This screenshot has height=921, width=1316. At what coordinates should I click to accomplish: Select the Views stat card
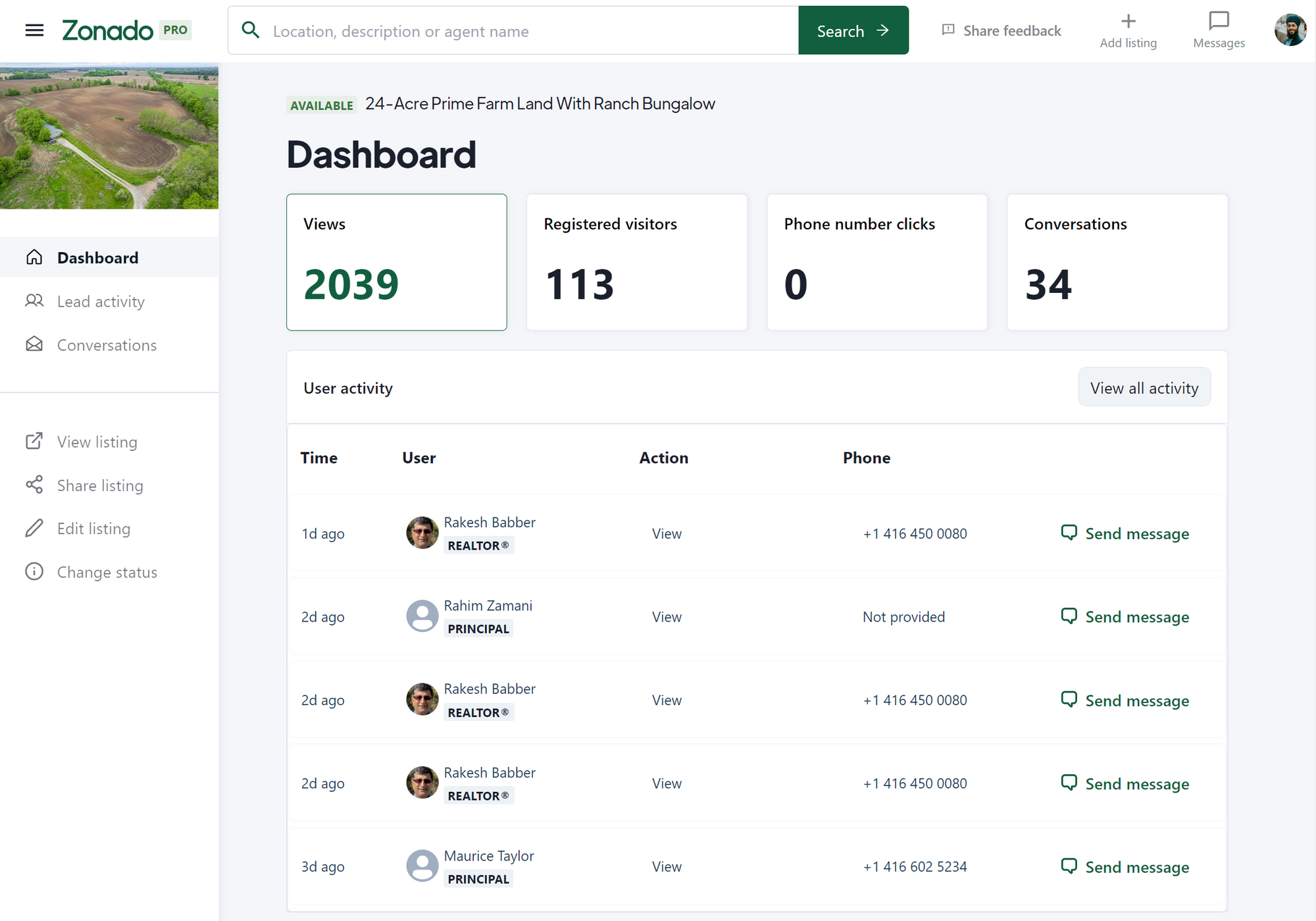pyautogui.click(x=396, y=262)
